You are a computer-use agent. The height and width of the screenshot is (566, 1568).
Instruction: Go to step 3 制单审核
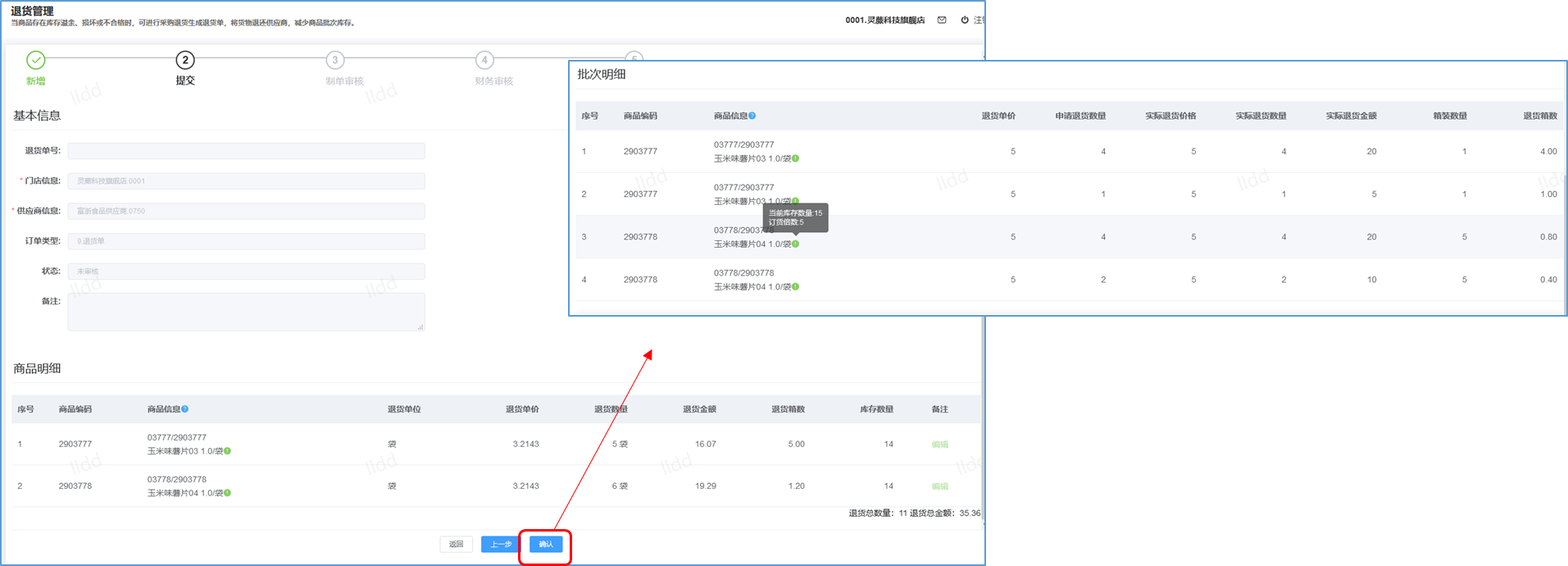(334, 60)
